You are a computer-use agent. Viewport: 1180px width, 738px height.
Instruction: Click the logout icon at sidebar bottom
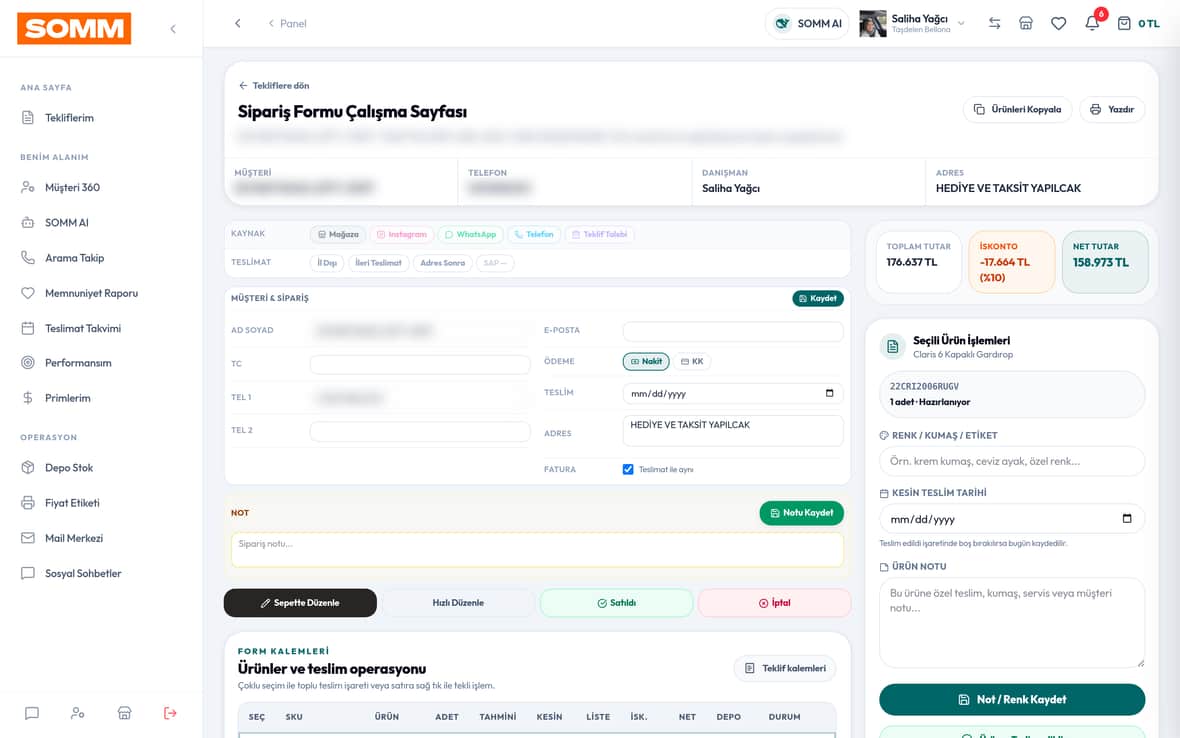tap(170, 712)
